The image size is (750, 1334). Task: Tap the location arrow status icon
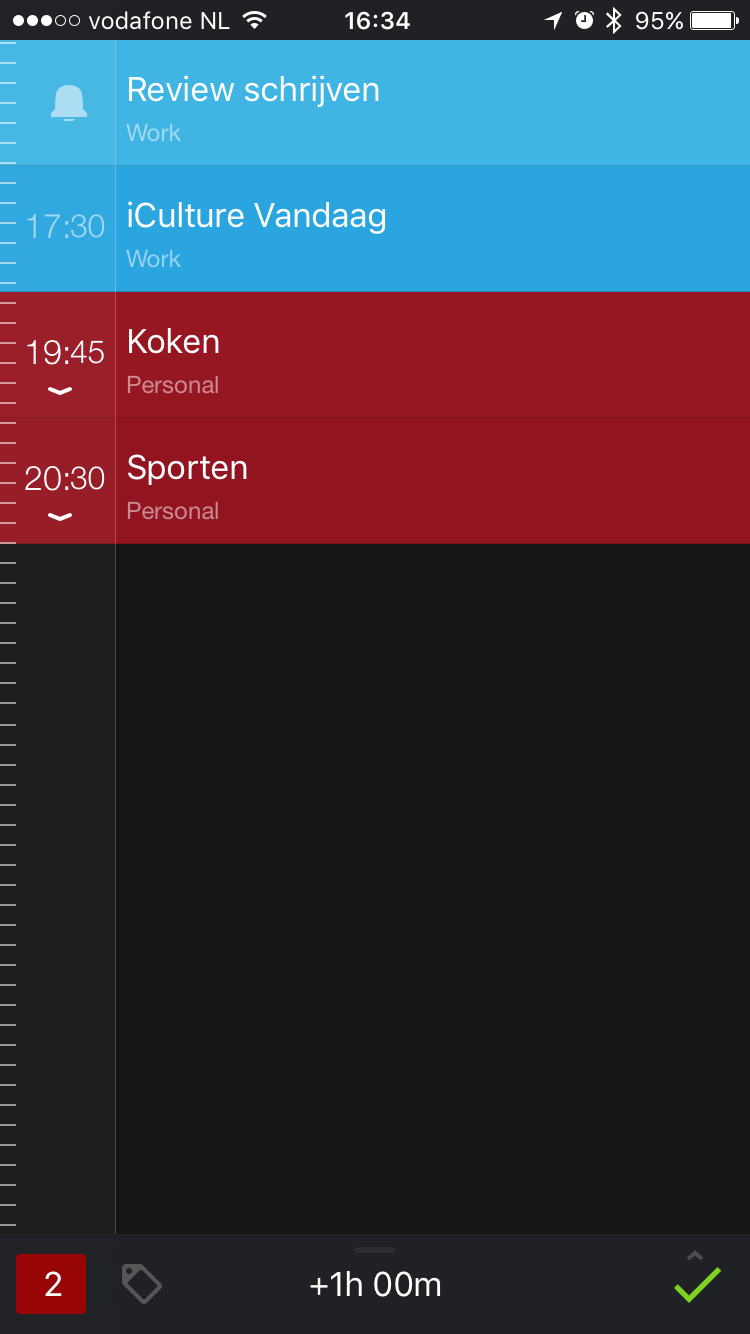pos(553,20)
